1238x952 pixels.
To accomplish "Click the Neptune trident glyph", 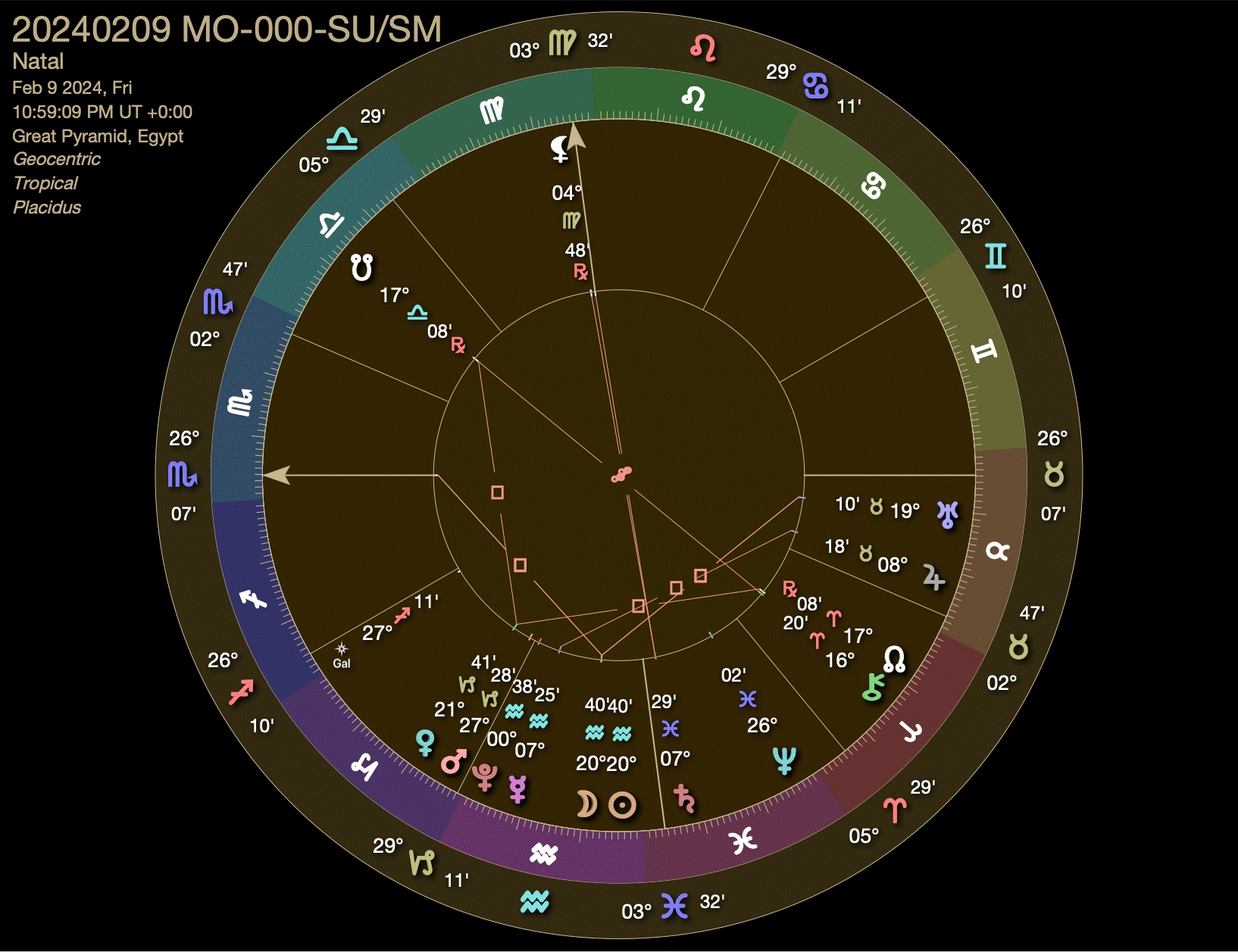I will pyautogui.click(x=784, y=760).
